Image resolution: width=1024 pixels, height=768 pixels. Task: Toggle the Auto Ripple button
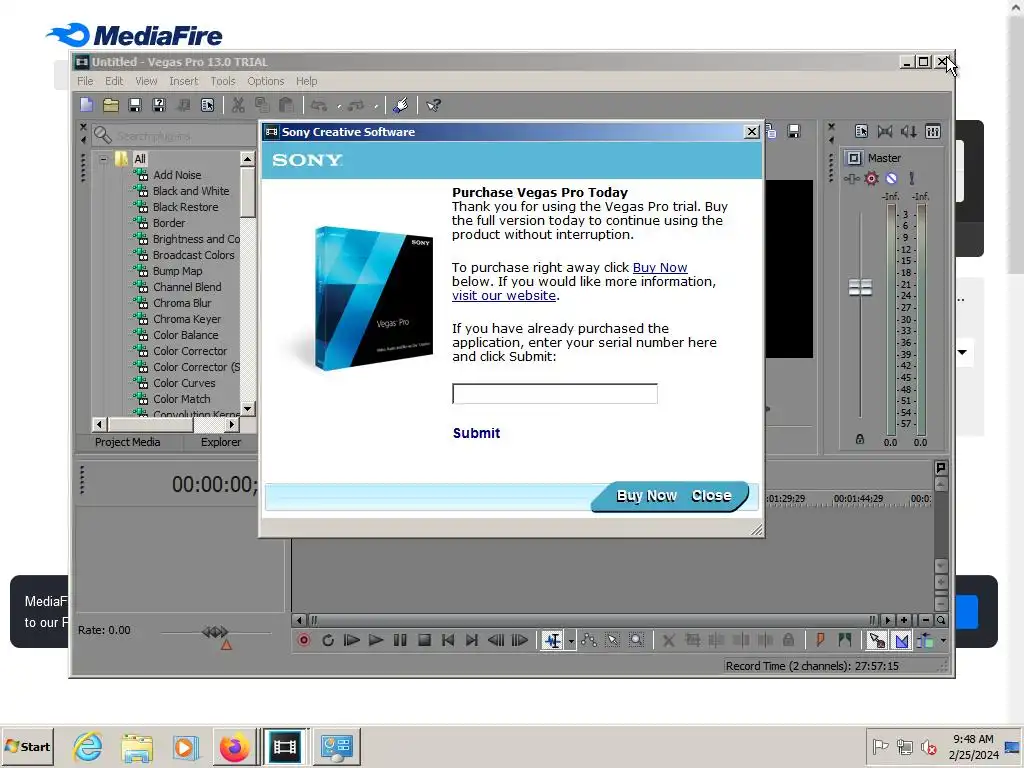[925, 641]
